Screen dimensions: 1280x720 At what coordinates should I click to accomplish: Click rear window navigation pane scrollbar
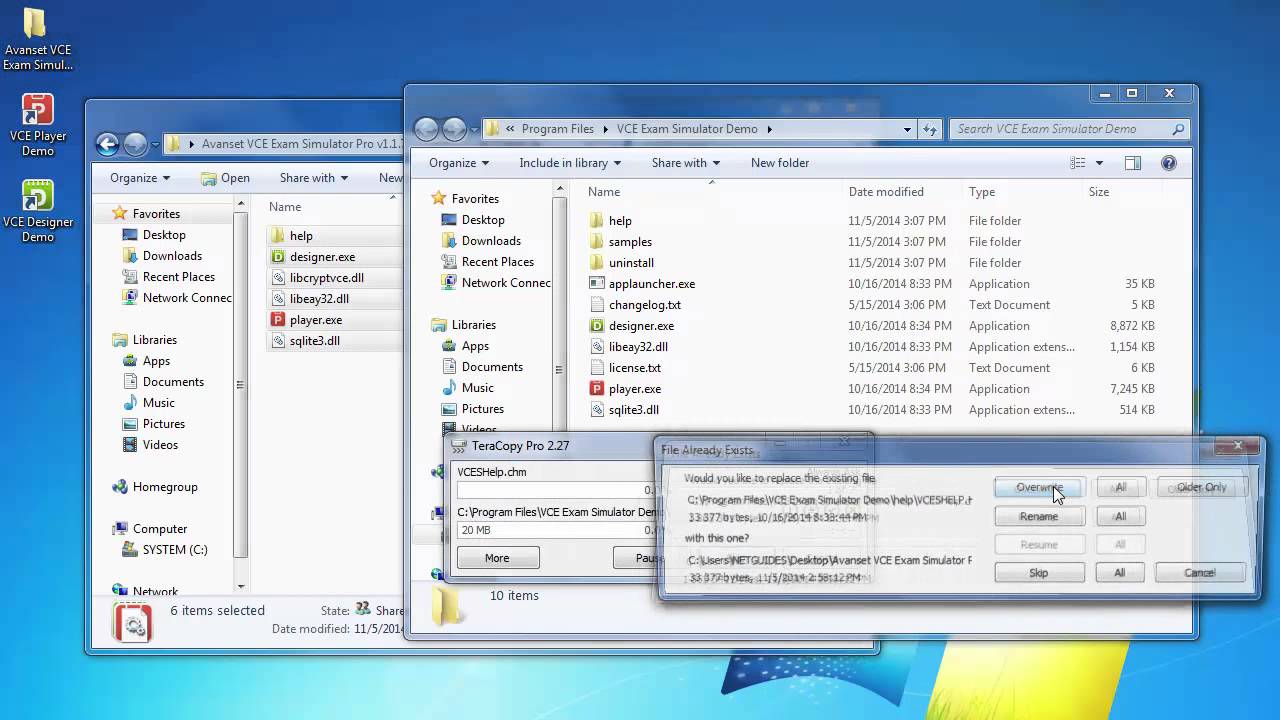[x=240, y=385]
